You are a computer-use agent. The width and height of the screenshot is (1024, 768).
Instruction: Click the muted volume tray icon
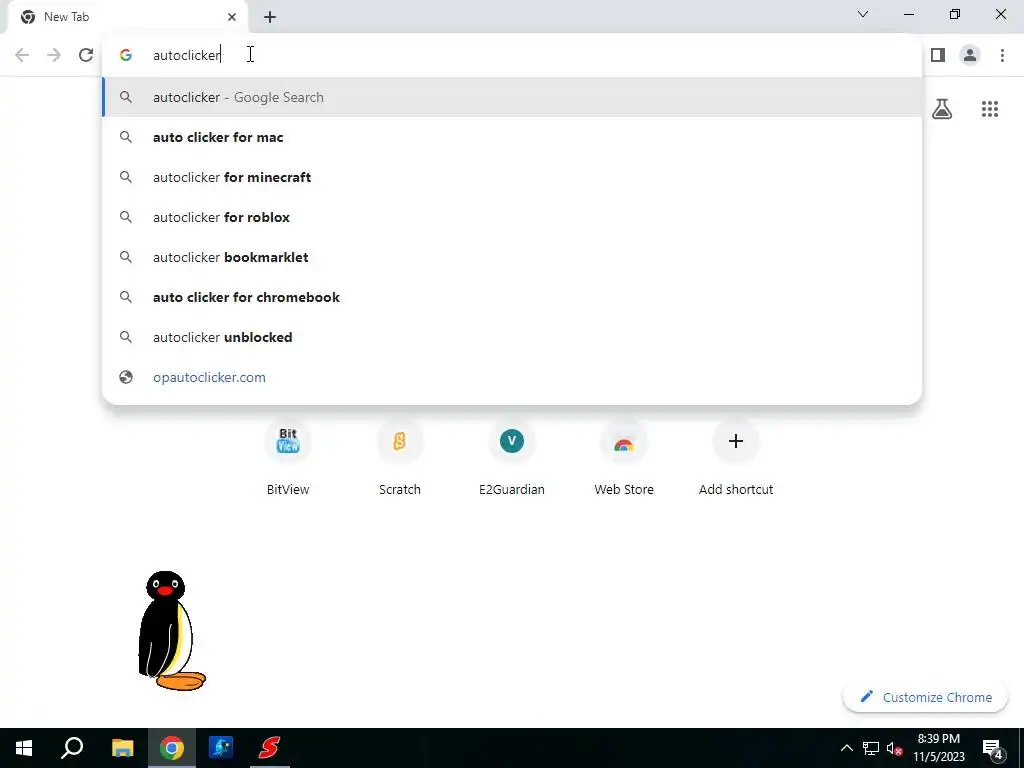click(895, 748)
